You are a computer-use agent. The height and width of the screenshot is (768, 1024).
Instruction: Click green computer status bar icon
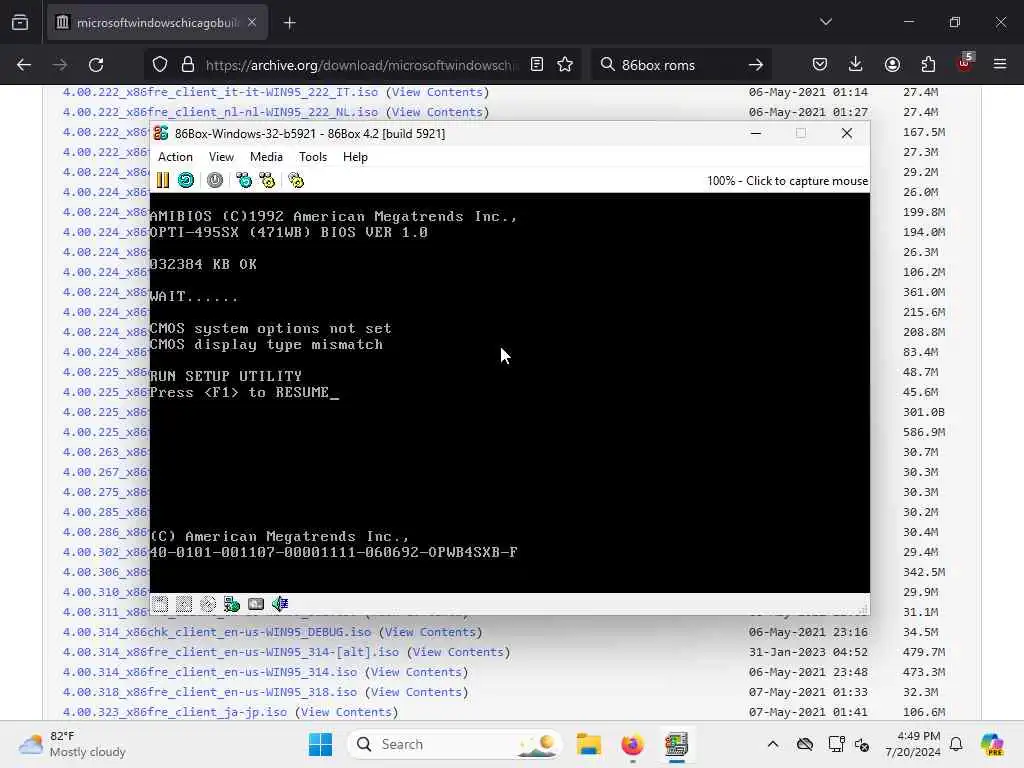(x=232, y=604)
